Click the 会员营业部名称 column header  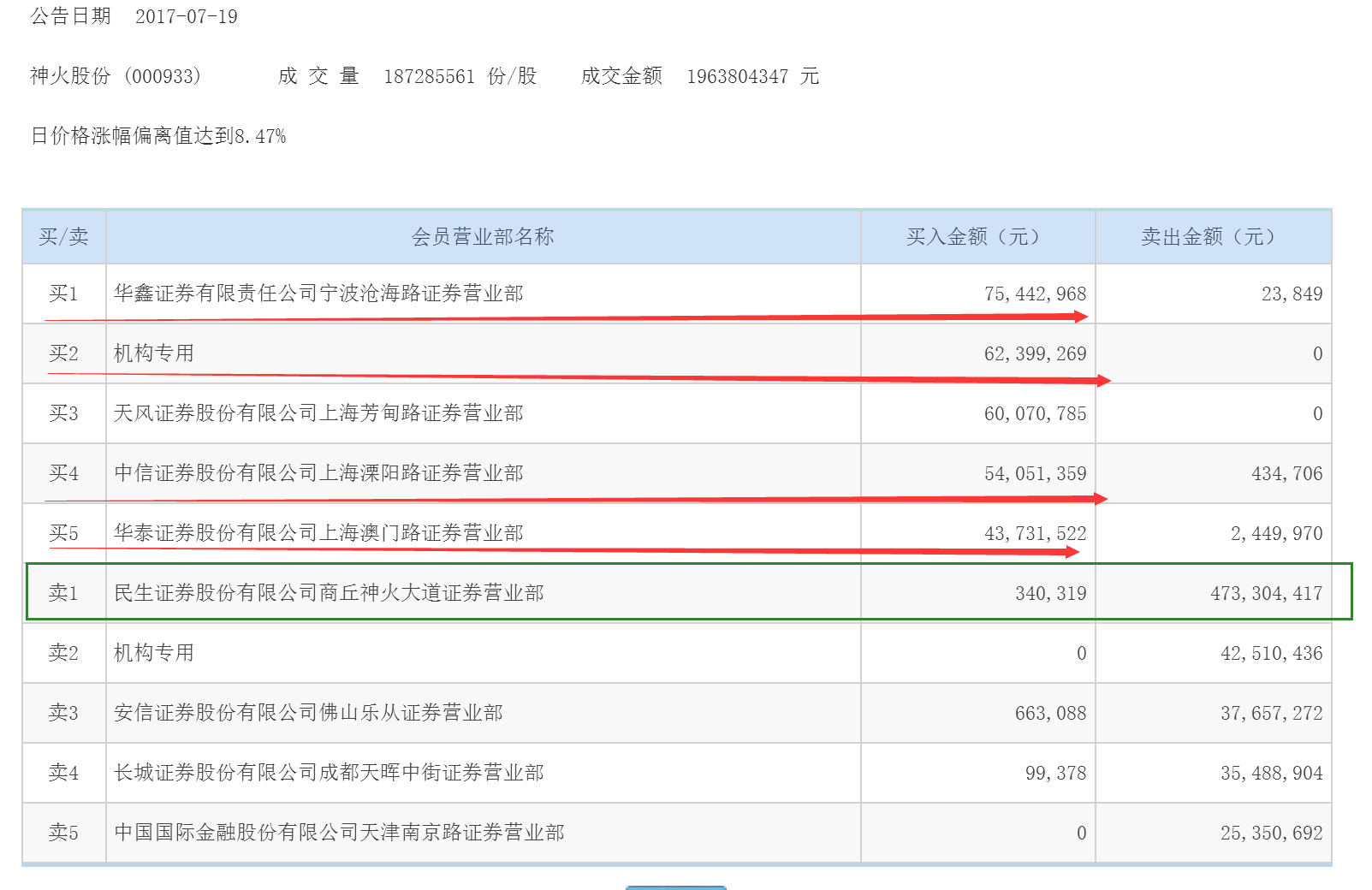pyautogui.click(x=483, y=237)
